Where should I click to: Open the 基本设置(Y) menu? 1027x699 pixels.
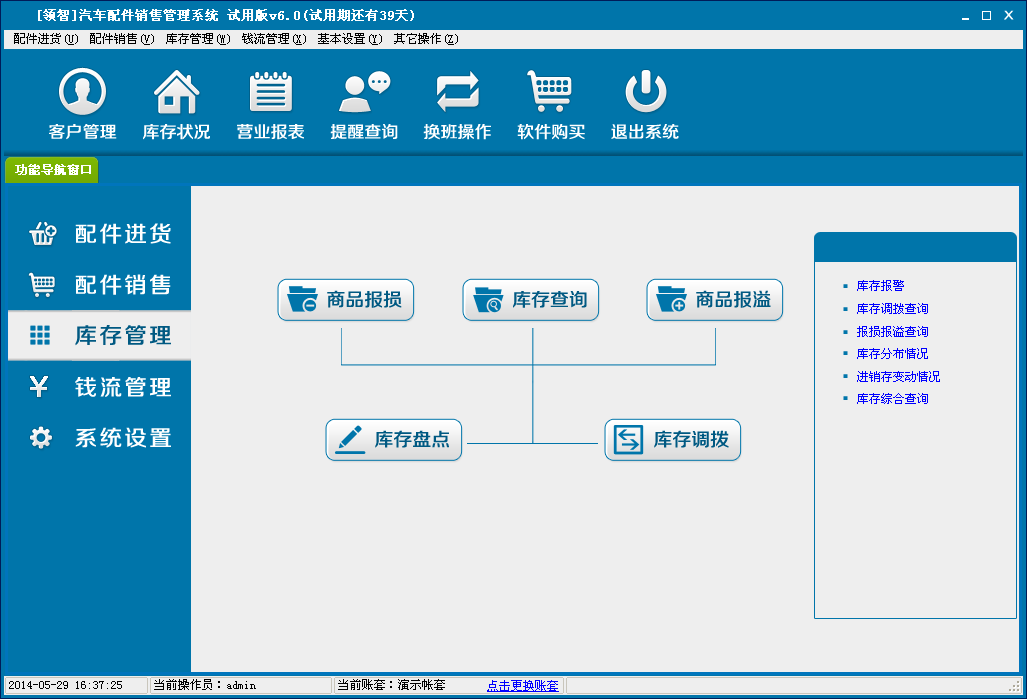[349, 39]
